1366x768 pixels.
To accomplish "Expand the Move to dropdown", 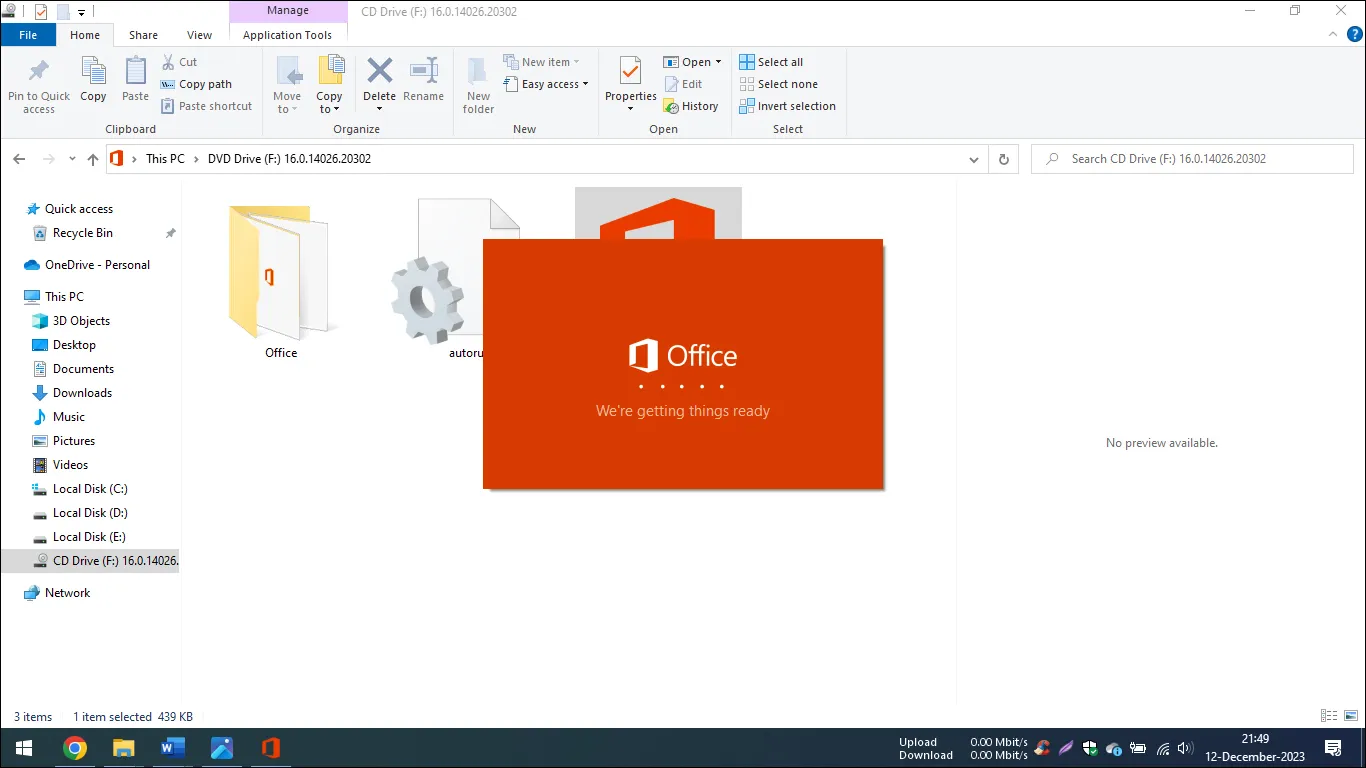I will click(287, 109).
